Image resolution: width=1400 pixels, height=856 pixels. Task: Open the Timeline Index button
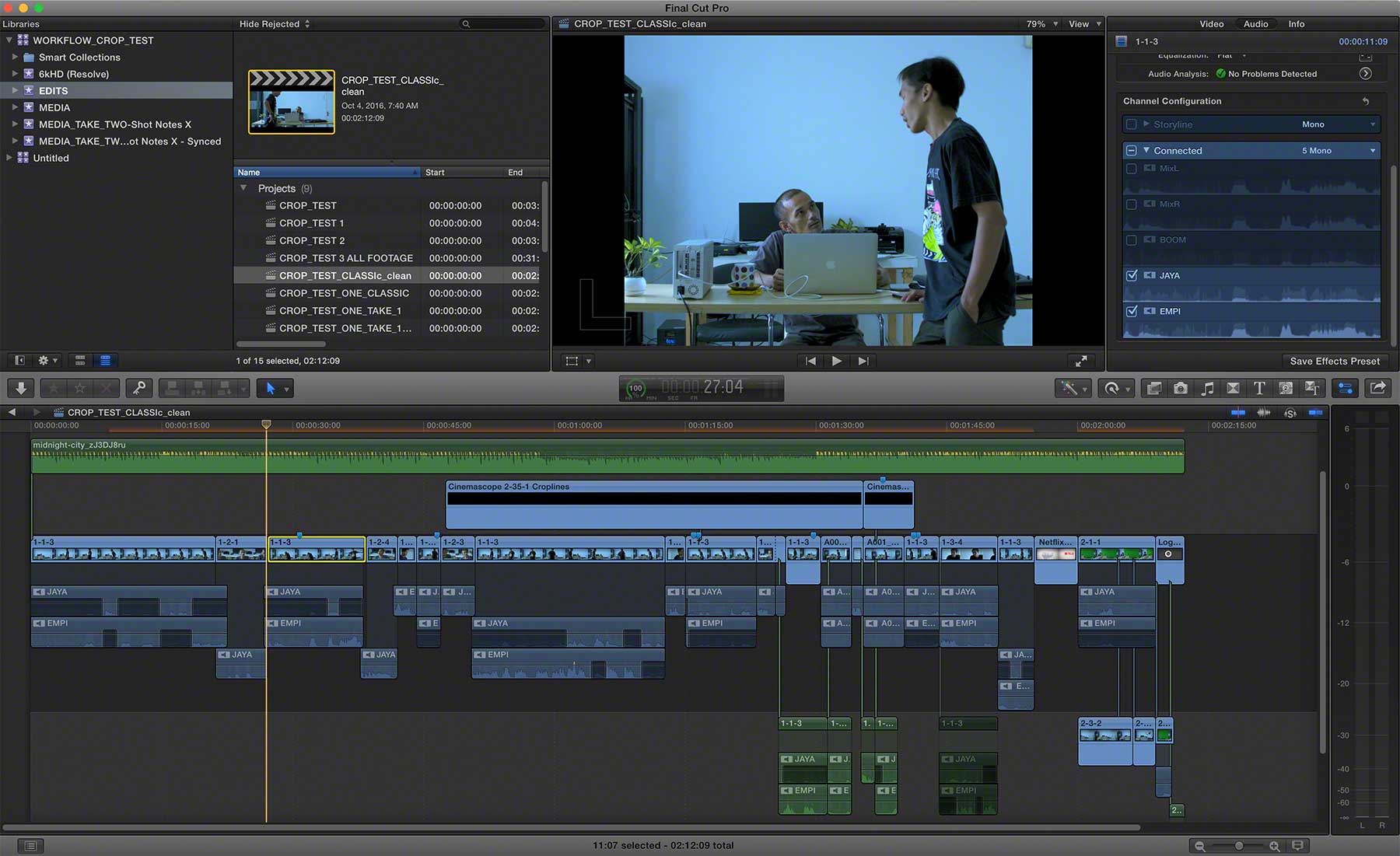pyautogui.click(x=30, y=845)
